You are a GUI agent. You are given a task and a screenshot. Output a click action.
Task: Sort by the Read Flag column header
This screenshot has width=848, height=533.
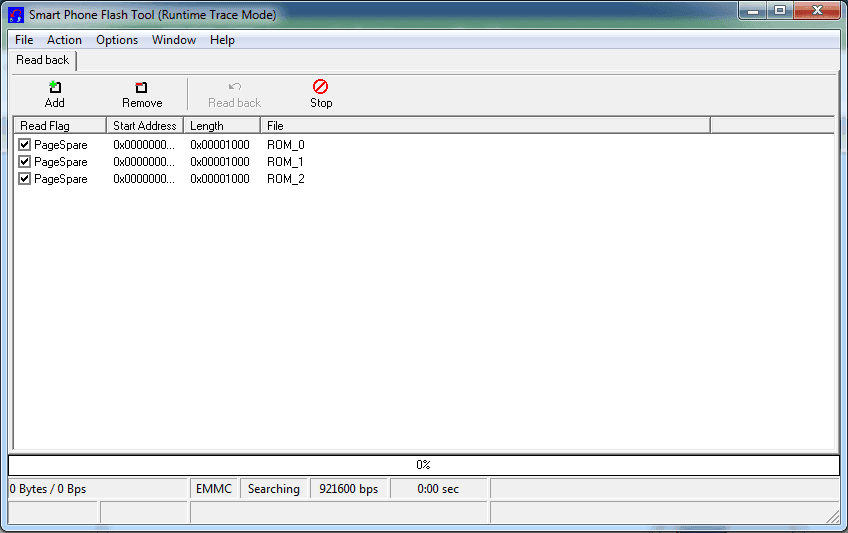point(60,125)
